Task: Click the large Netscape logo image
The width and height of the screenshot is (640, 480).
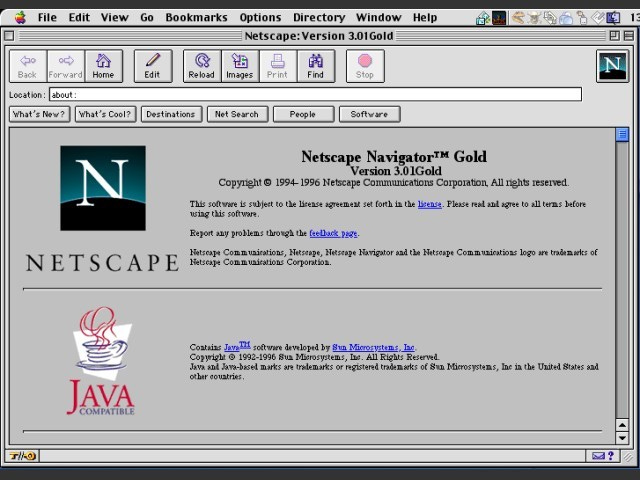Action: (x=103, y=188)
